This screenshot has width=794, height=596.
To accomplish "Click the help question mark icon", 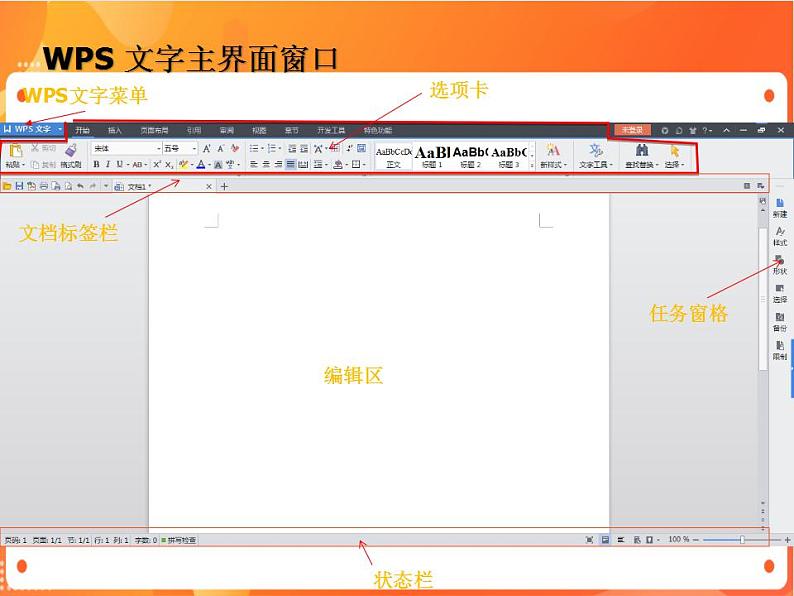I will pos(706,130).
